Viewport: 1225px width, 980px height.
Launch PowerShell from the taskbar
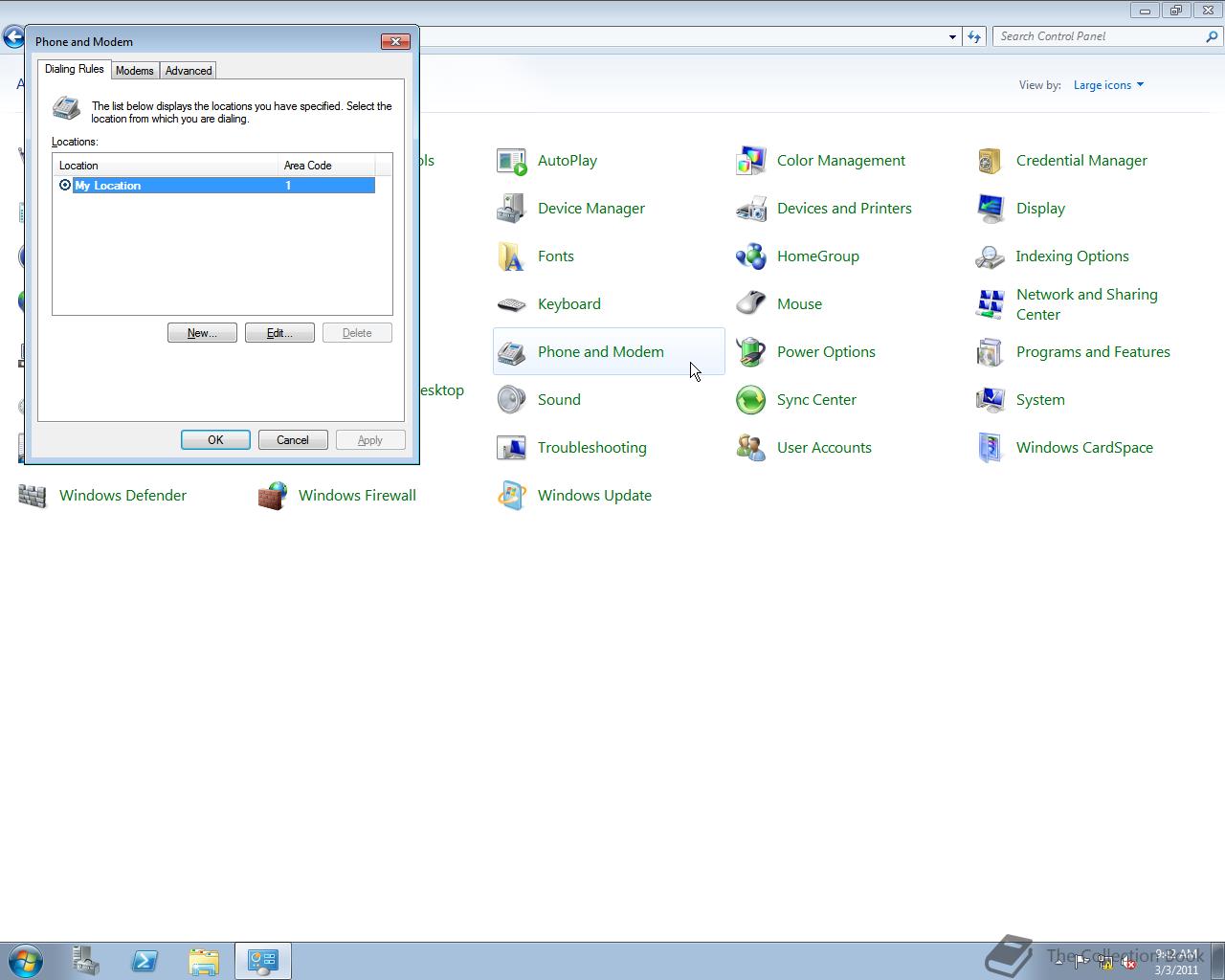145,961
